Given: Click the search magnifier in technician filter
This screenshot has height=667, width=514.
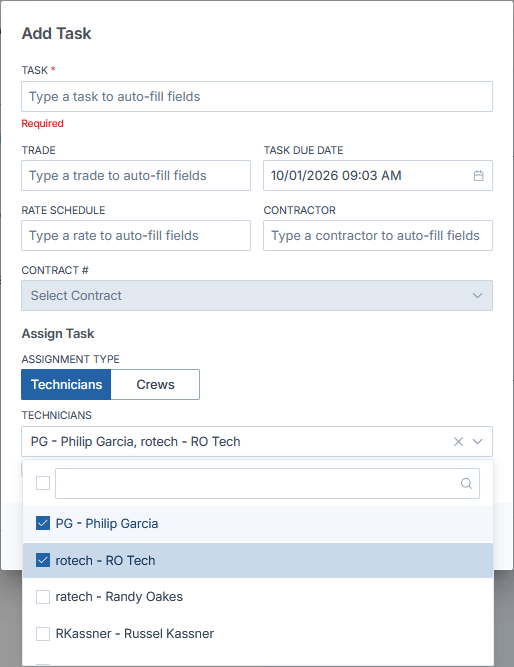Looking at the screenshot, I should (x=466, y=483).
